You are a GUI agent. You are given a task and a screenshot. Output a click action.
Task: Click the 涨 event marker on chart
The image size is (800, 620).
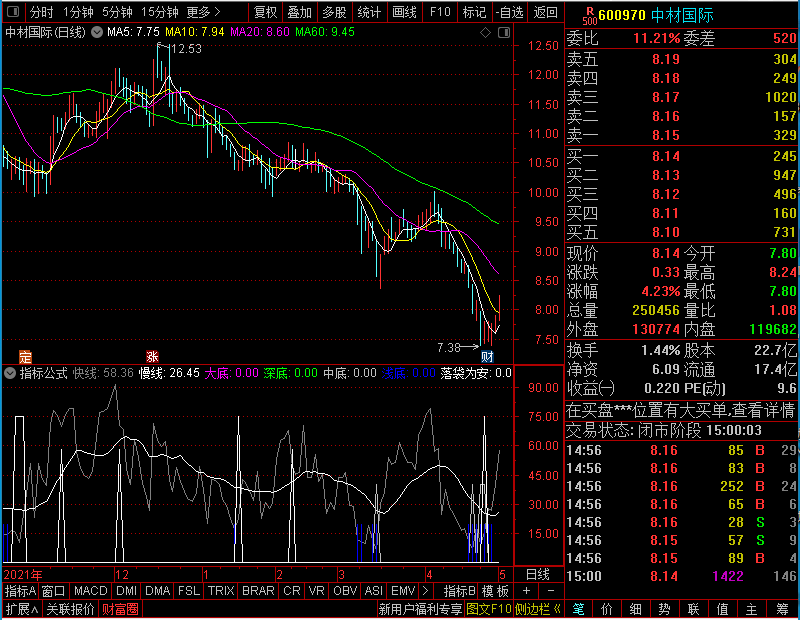152,356
